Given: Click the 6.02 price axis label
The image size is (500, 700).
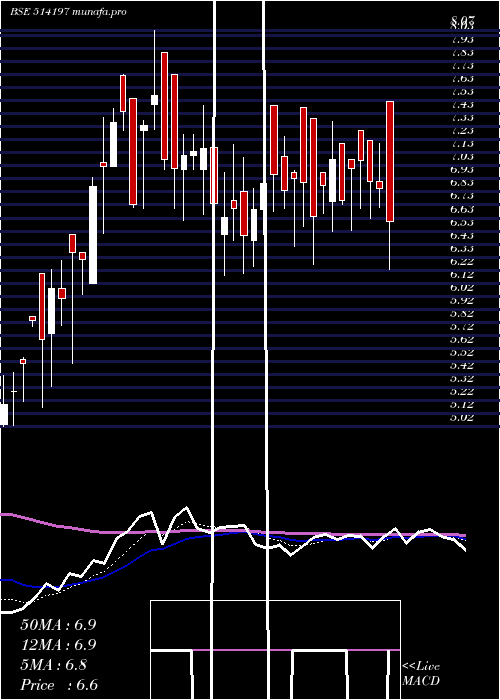Looking at the screenshot, I should 462,288.
